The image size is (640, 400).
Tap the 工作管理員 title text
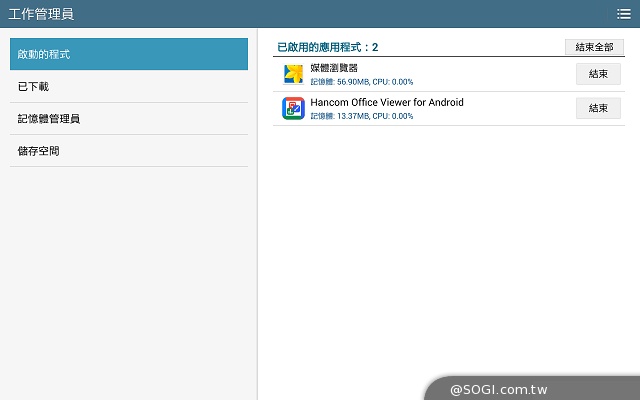(x=41, y=14)
